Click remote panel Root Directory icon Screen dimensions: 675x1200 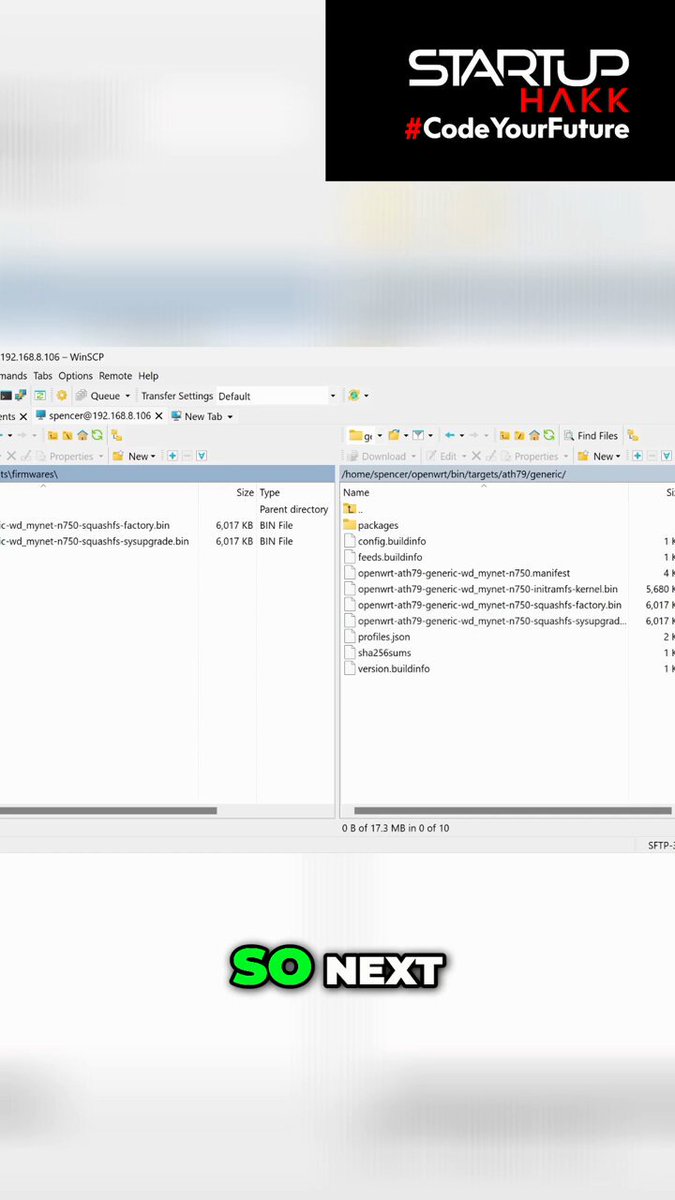(520, 436)
